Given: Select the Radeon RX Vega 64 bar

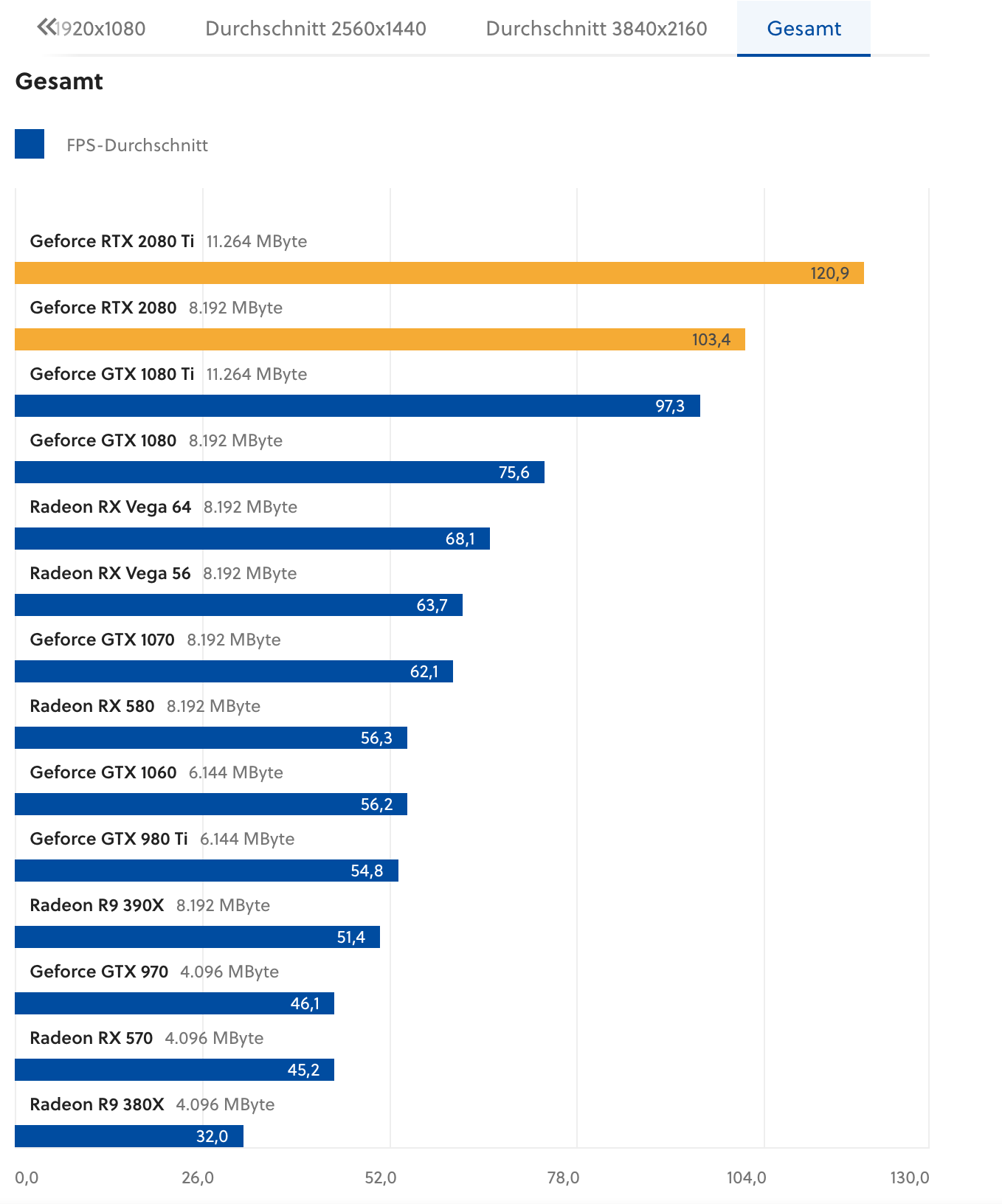Looking at the screenshot, I should (x=252, y=539).
